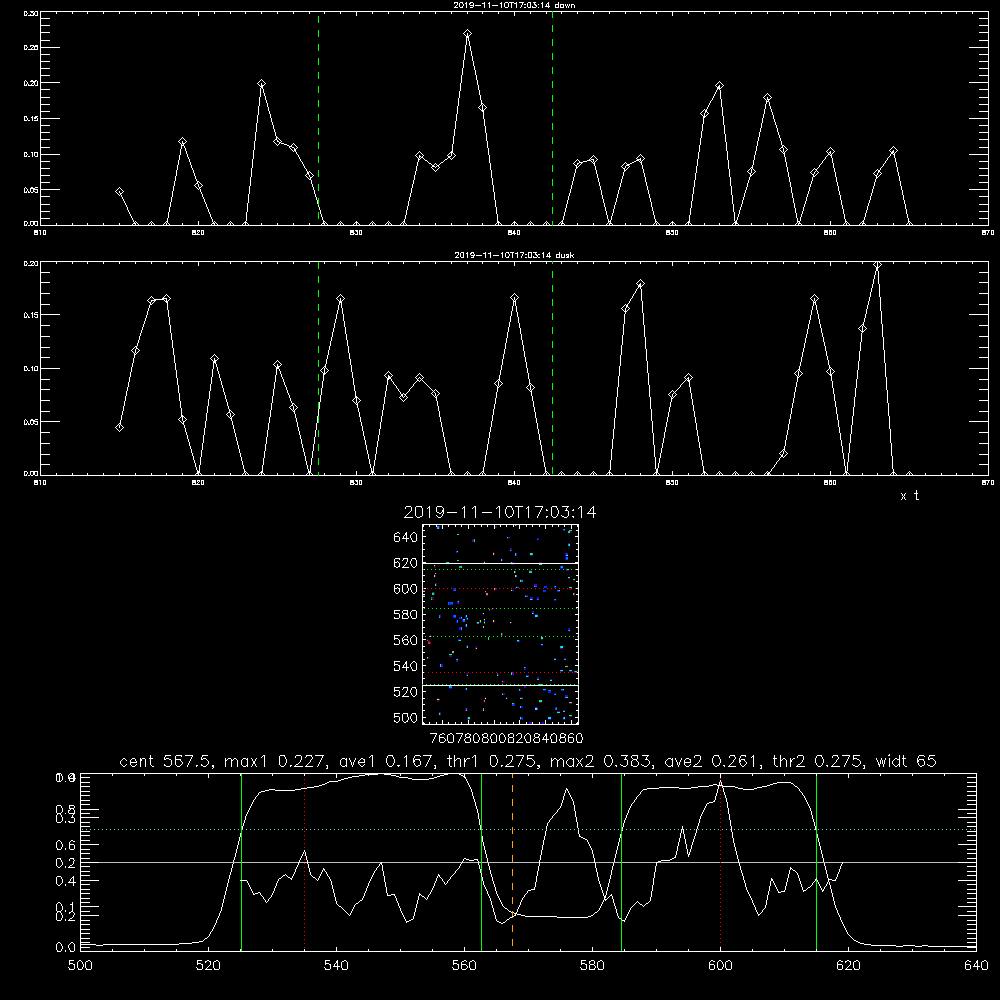Select the dawn plot diamond peak at x=819
Viewport: 1000px width, 1000px height.
tap(182, 142)
